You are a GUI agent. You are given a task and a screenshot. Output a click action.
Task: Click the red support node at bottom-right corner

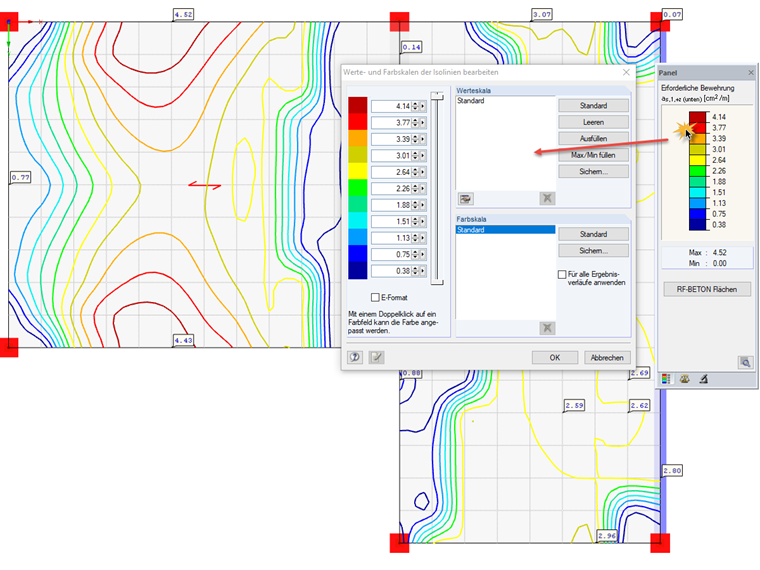[x=660, y=543]
